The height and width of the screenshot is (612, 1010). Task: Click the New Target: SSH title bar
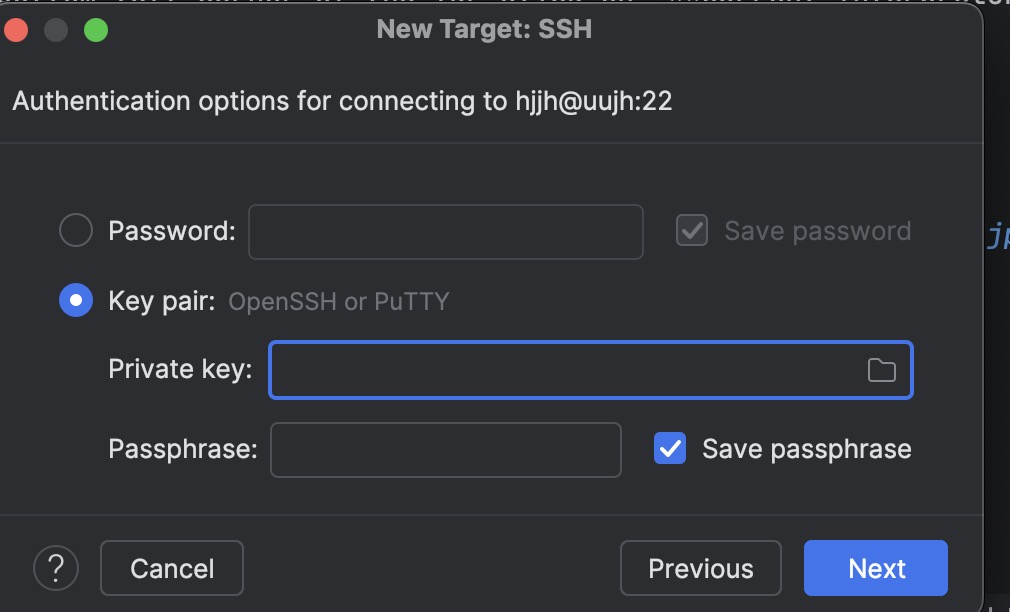[484, 30]
